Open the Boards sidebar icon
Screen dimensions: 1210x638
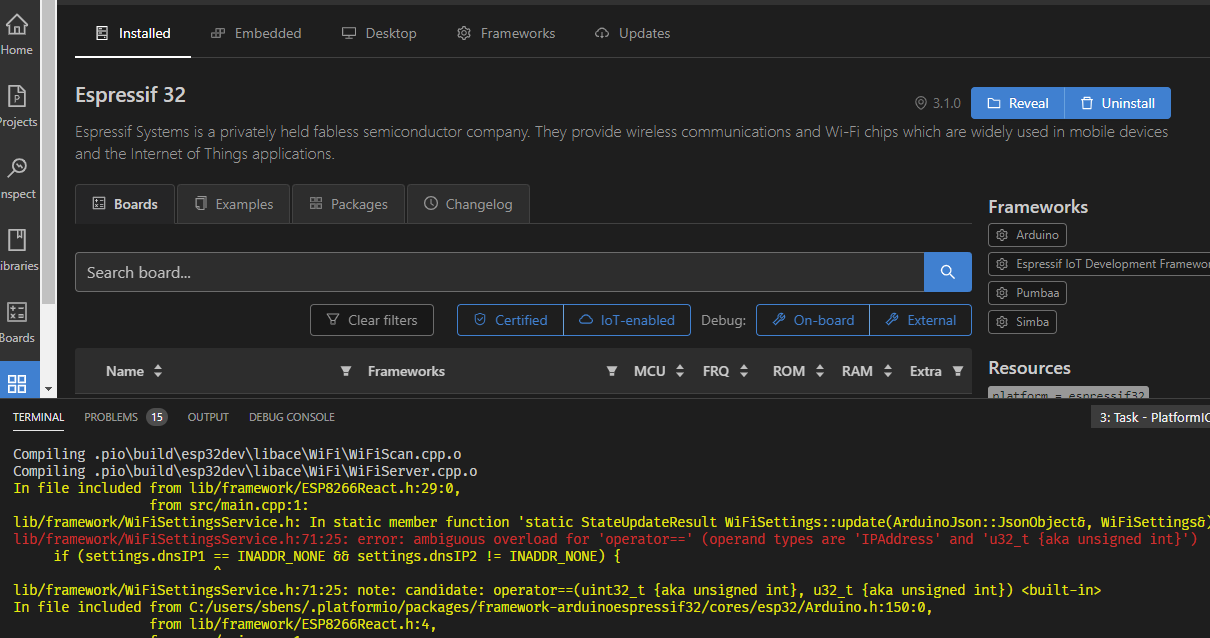click(17, 321)
